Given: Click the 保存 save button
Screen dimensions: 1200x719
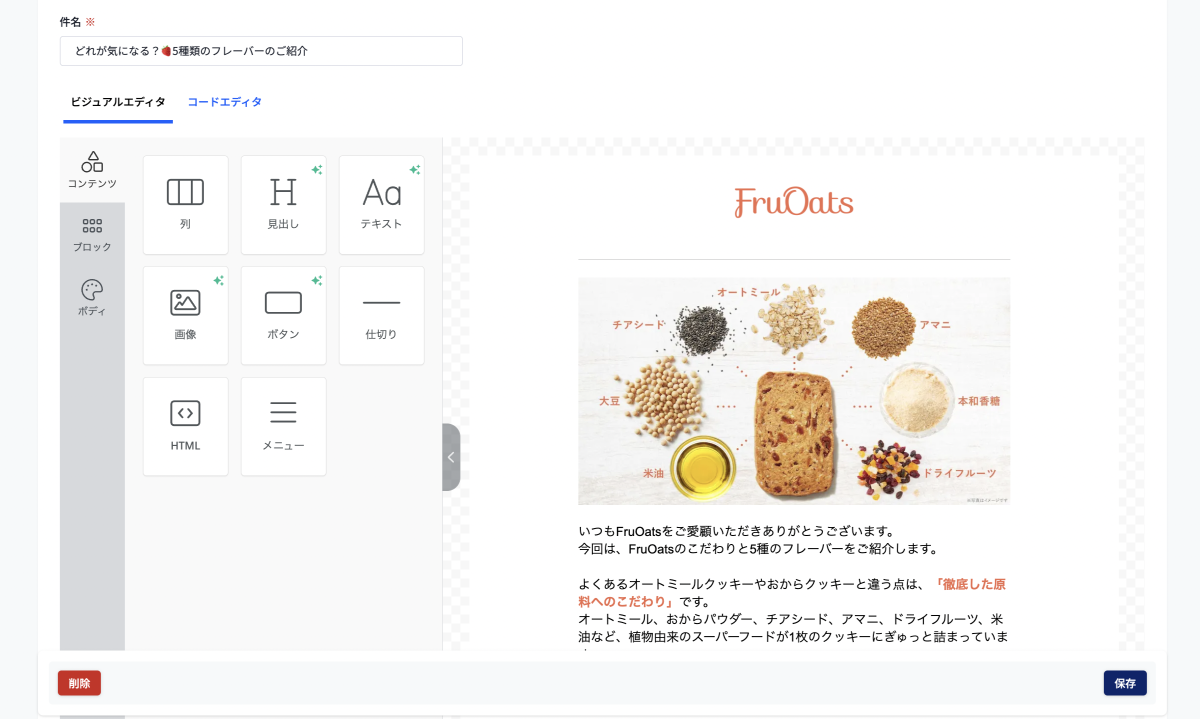Looking at the screenshot, I should pos(1125,683).
